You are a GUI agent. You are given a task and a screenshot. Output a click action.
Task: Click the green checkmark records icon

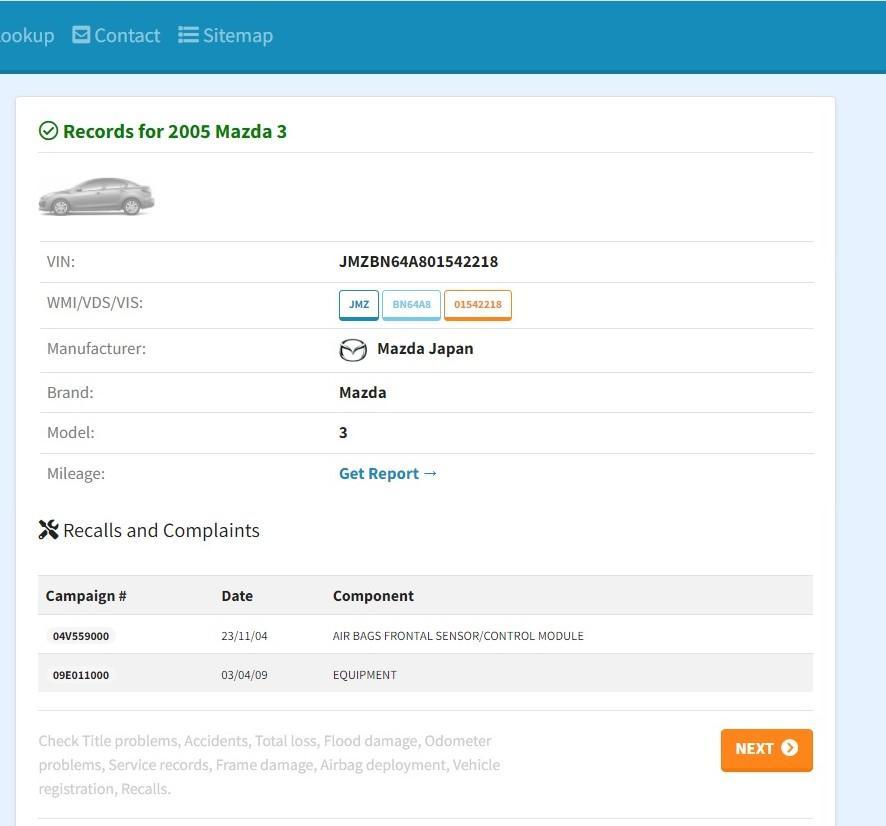tap(48, 131)
